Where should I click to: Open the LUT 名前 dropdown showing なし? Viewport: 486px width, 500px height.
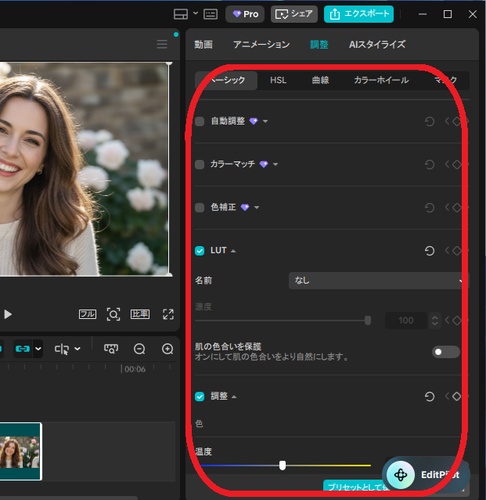pos(378,281)
